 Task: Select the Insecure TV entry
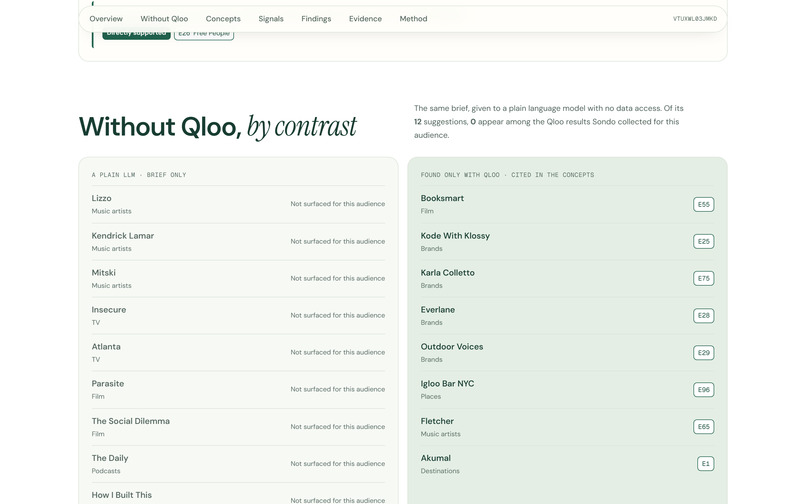click(x=239, y=316)
